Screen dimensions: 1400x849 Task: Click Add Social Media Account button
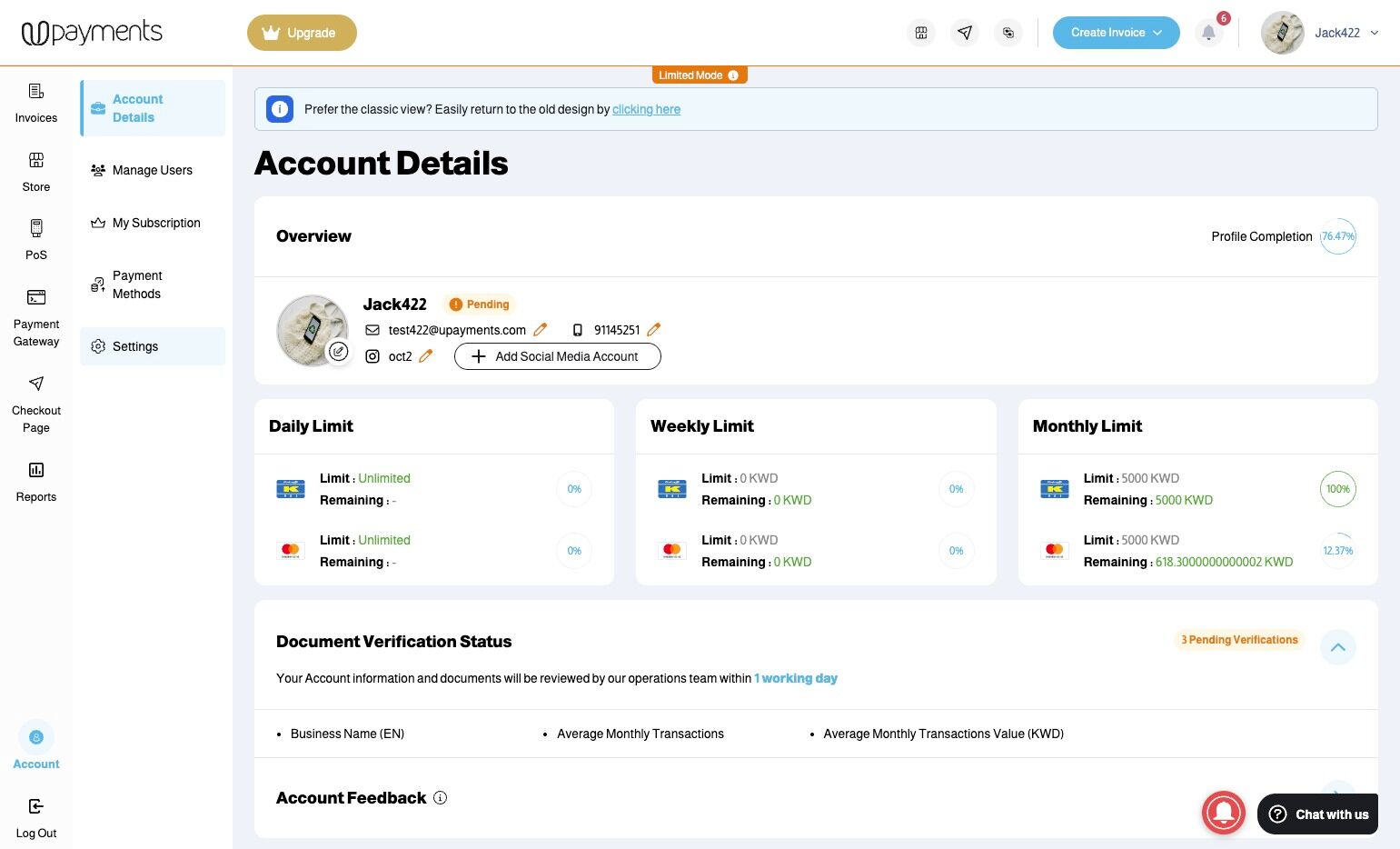click(557, 356)
